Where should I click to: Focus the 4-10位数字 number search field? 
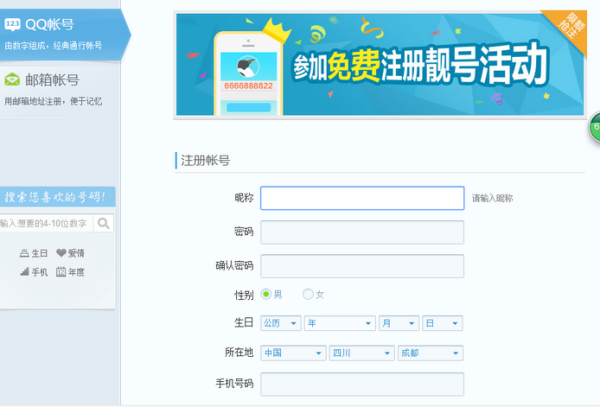[46, 223]
